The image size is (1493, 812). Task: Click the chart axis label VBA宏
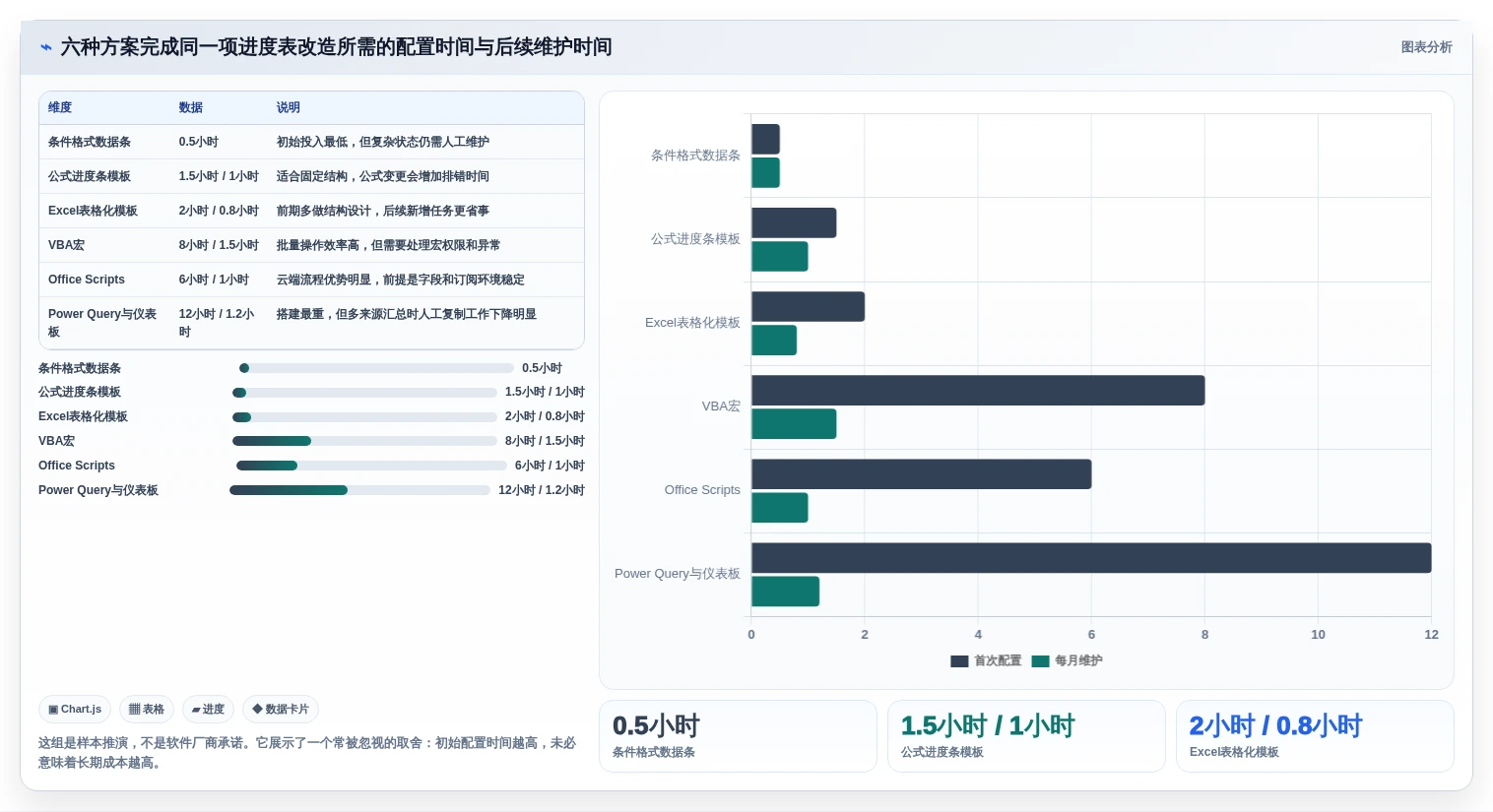[721, 406]
